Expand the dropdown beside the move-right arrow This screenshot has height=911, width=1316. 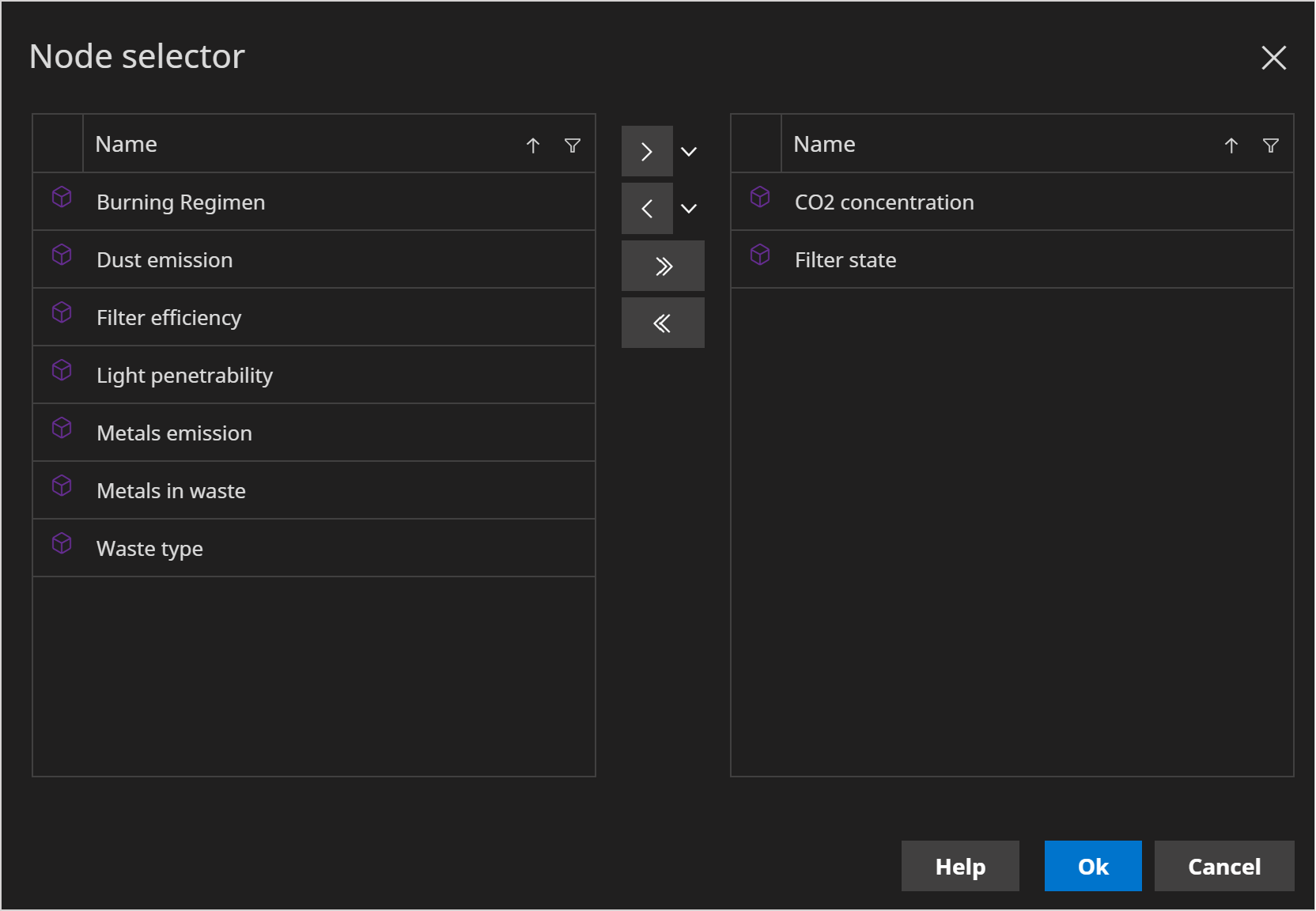point(688,150)
